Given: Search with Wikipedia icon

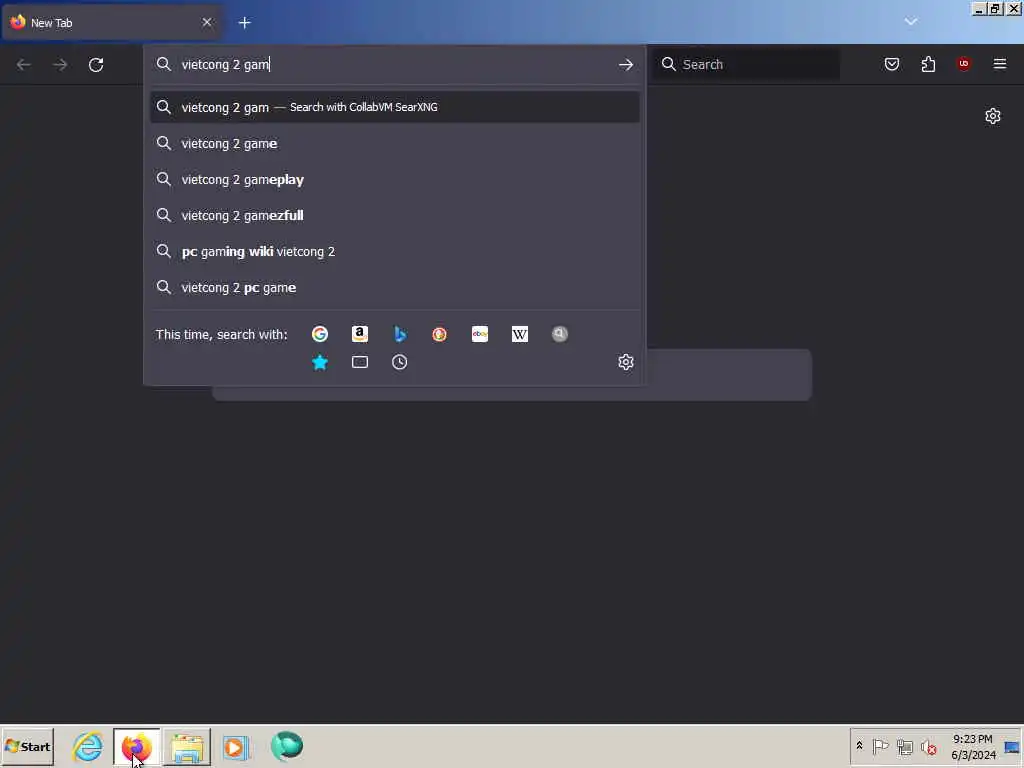Looking at the screenshot, I should (x=520, y=334).
